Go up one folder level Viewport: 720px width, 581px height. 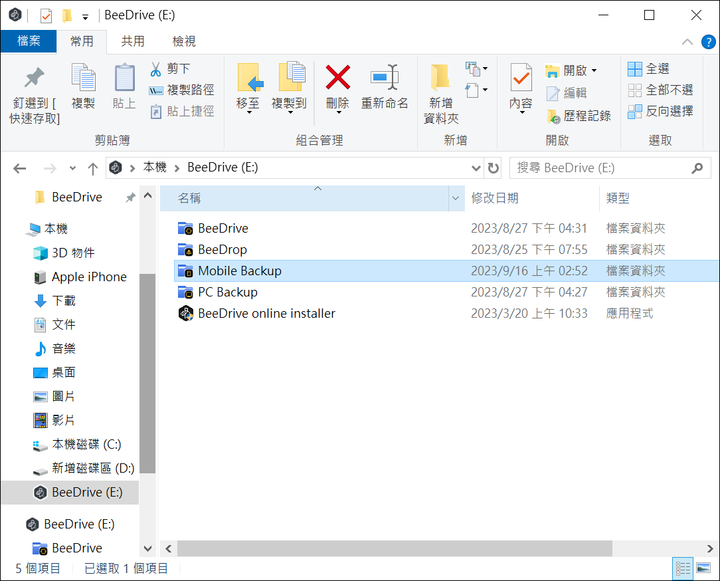(93, 169)
